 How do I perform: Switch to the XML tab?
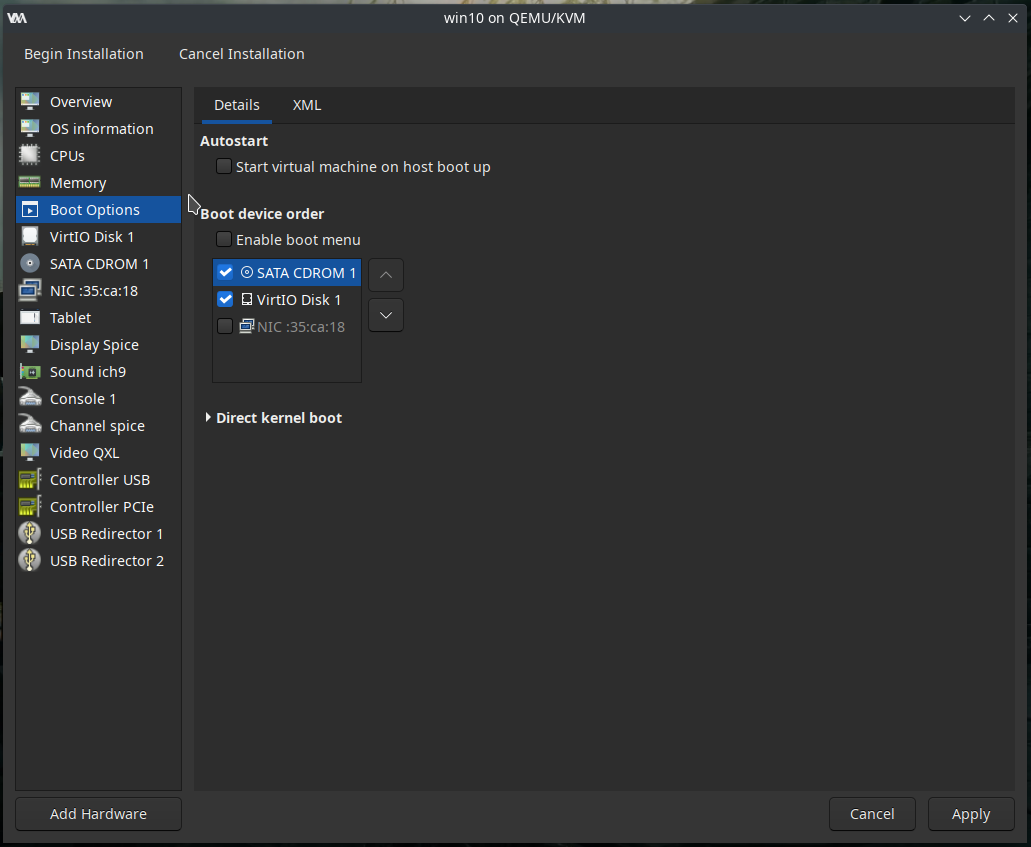click(307, 105)
